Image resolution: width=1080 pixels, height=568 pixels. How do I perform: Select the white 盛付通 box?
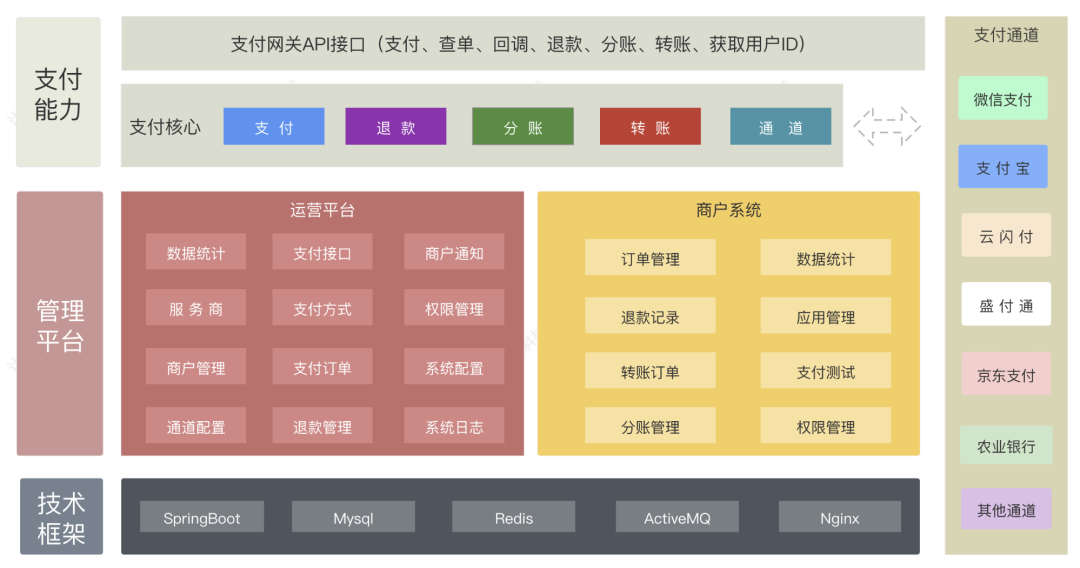coord(1005,305)
